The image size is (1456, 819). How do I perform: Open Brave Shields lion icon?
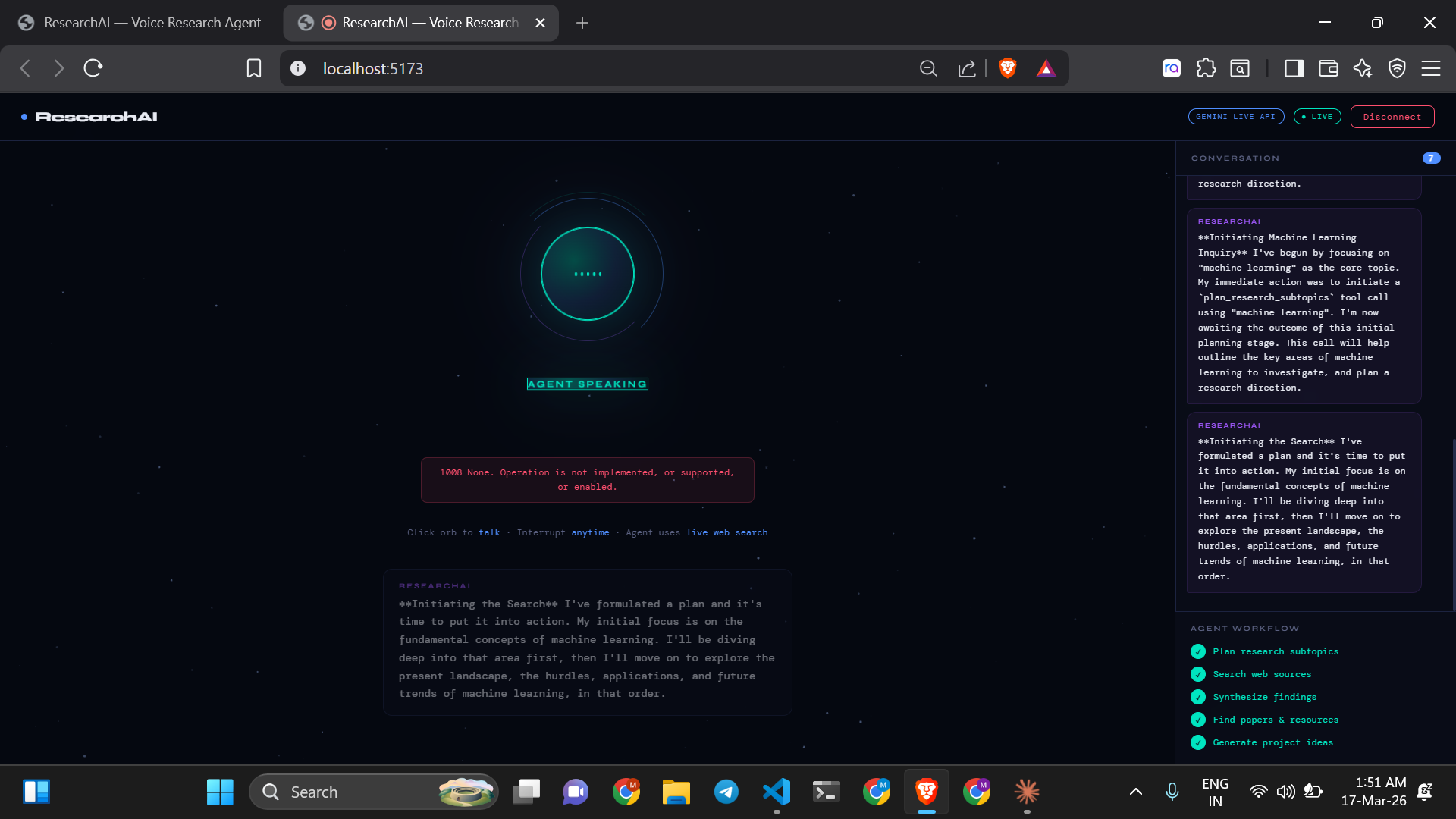pyautogui.click(x=1007, y=68)
